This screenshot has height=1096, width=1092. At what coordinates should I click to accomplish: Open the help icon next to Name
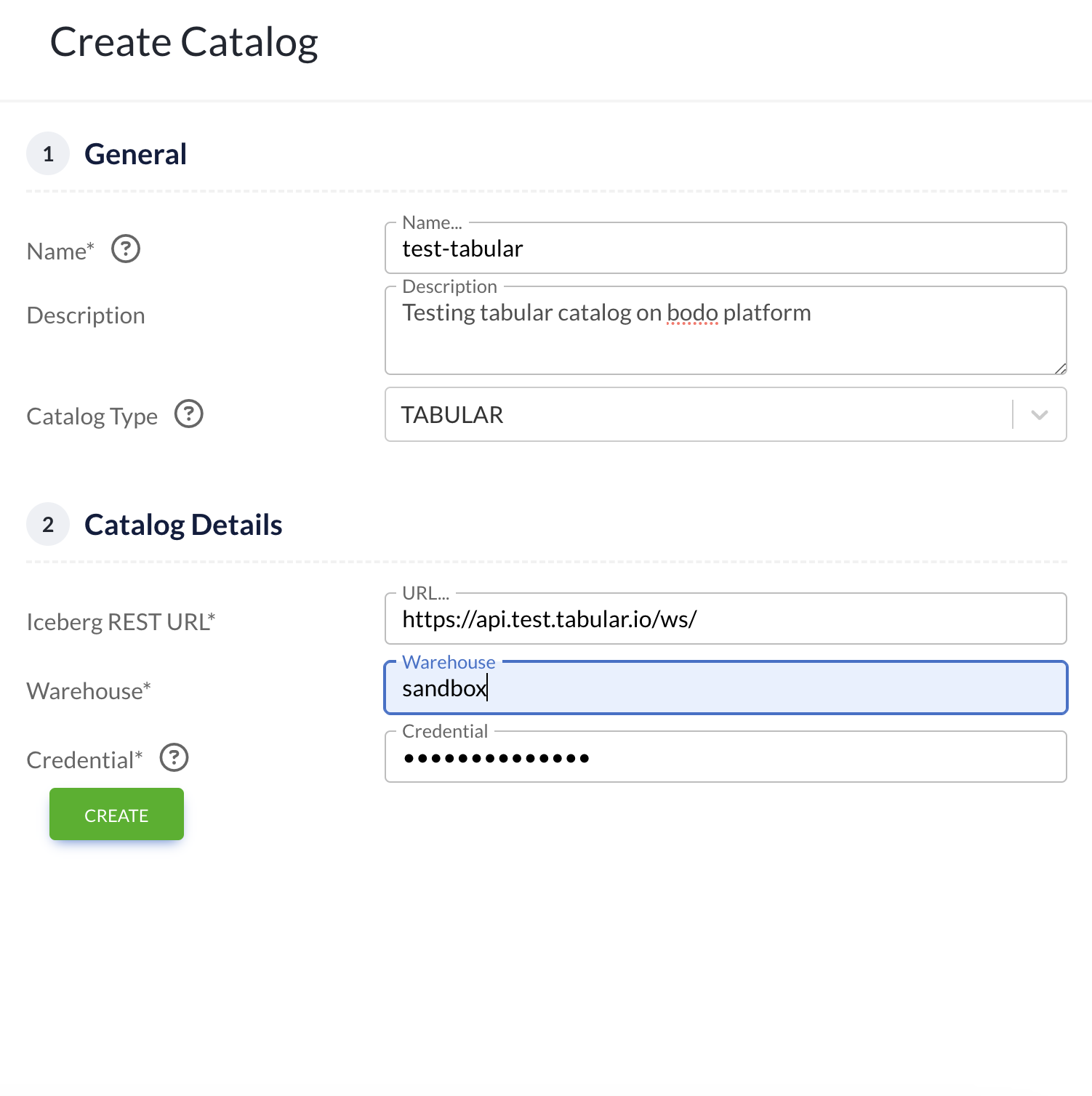click(126, 249)
